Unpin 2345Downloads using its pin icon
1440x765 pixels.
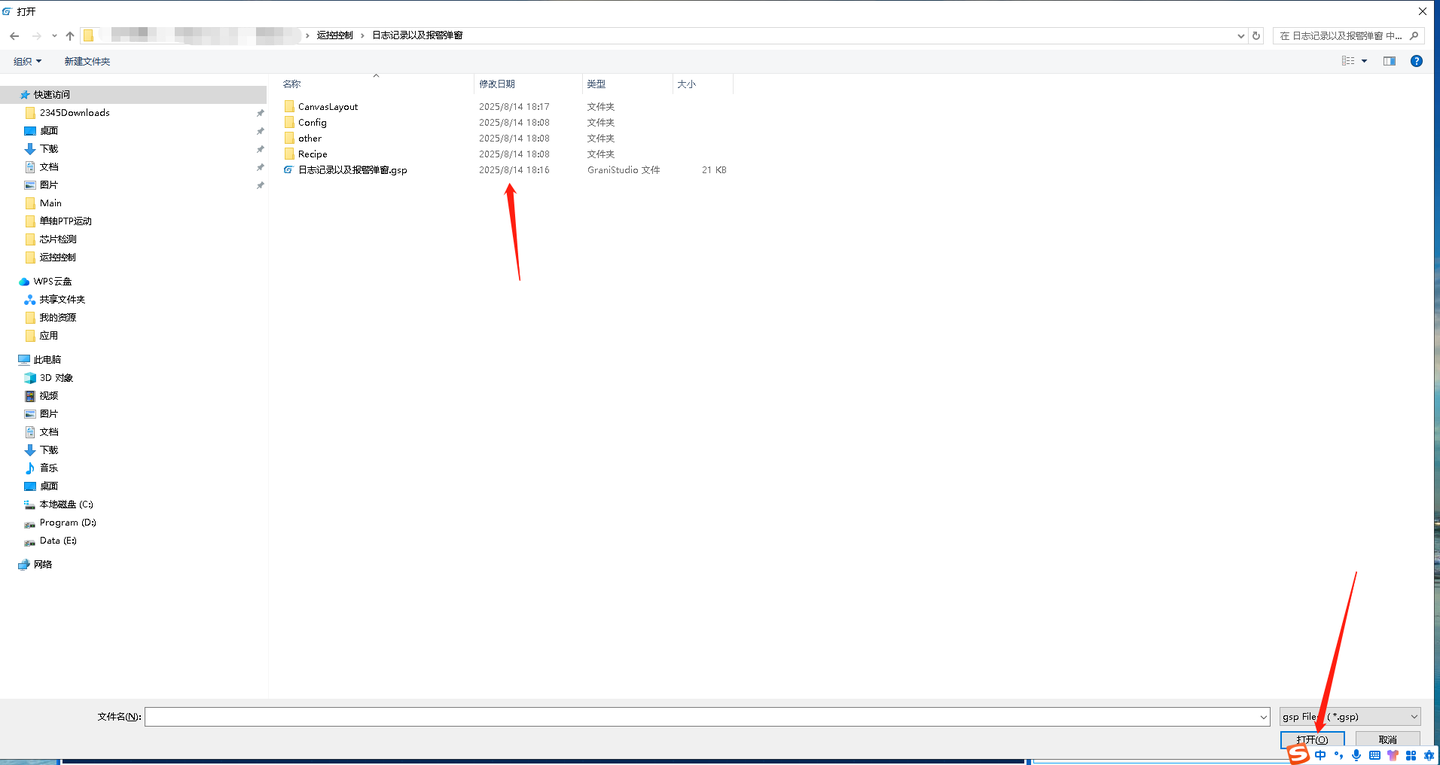260,113
